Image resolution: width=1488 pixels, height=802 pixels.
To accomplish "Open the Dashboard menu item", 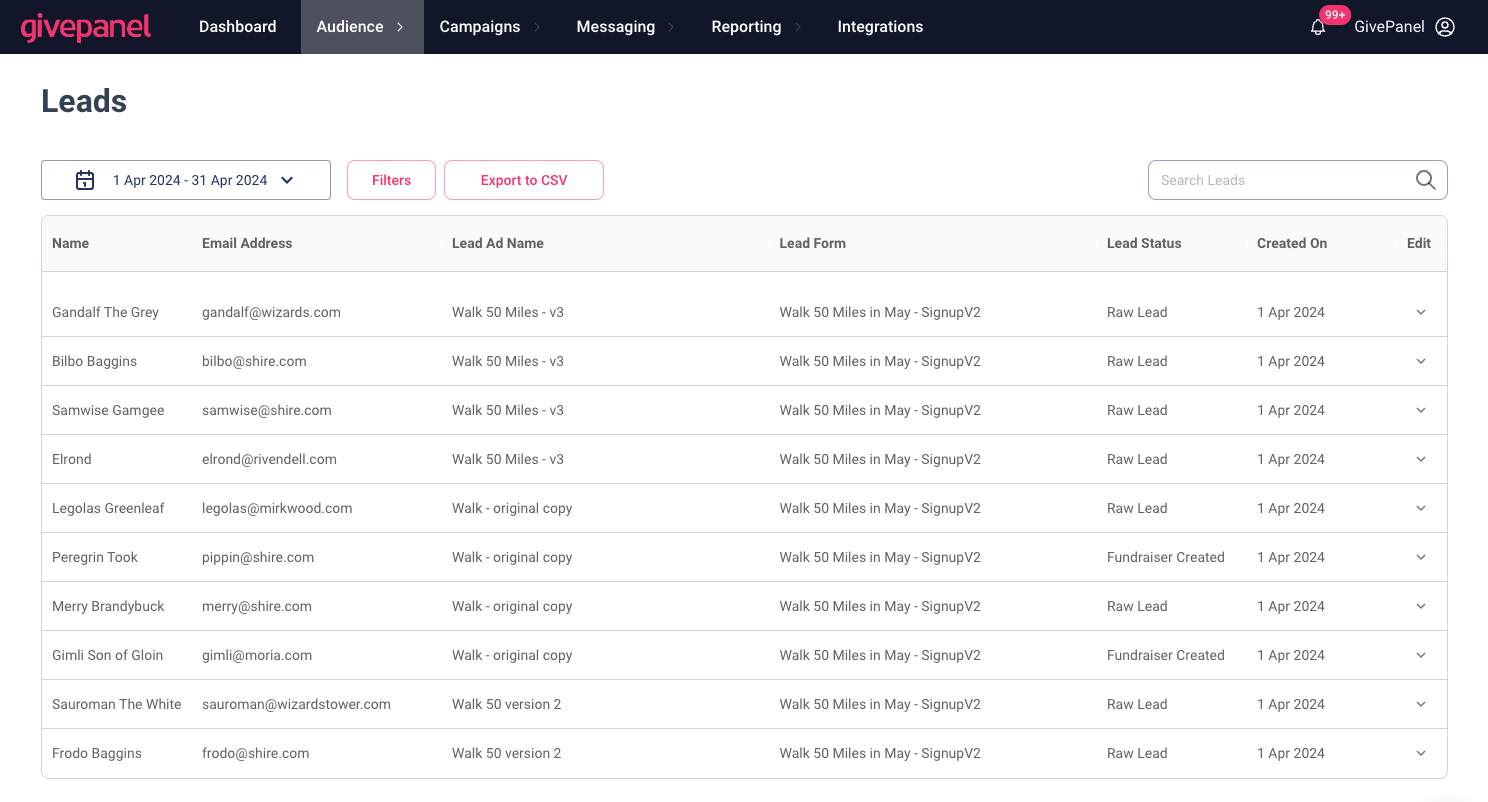I will [x=238, y=27].
